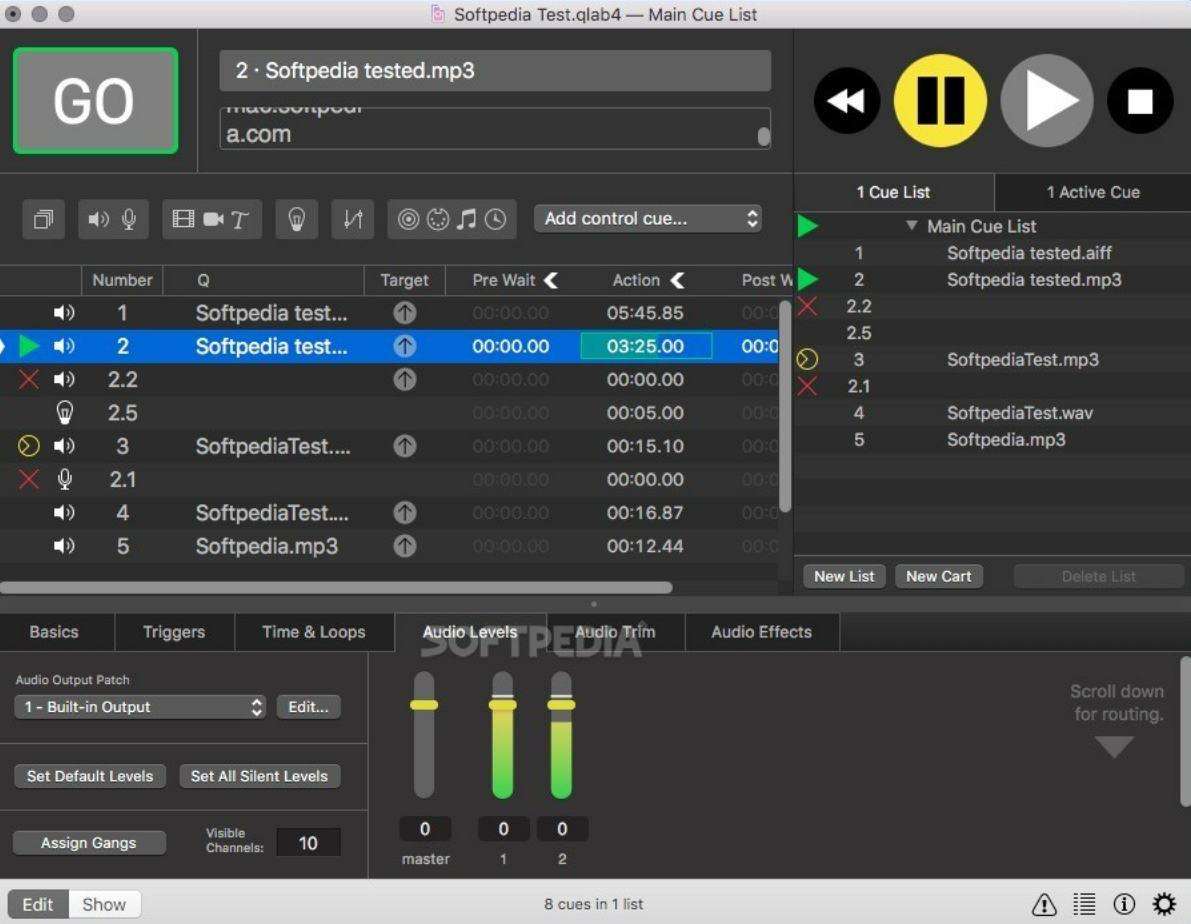Click the New Cart button
Image resolution: width=1191 pixels, height=924 pixels.
(938, 576)
